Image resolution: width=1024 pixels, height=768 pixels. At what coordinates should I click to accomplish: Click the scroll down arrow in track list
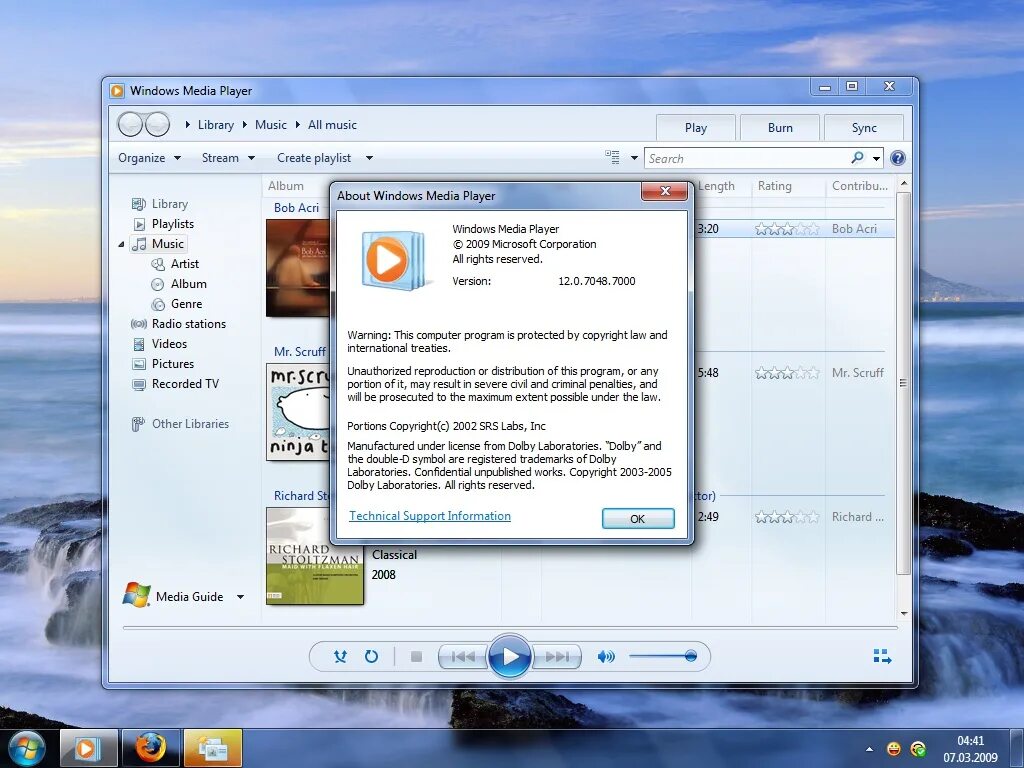point(904,613)
